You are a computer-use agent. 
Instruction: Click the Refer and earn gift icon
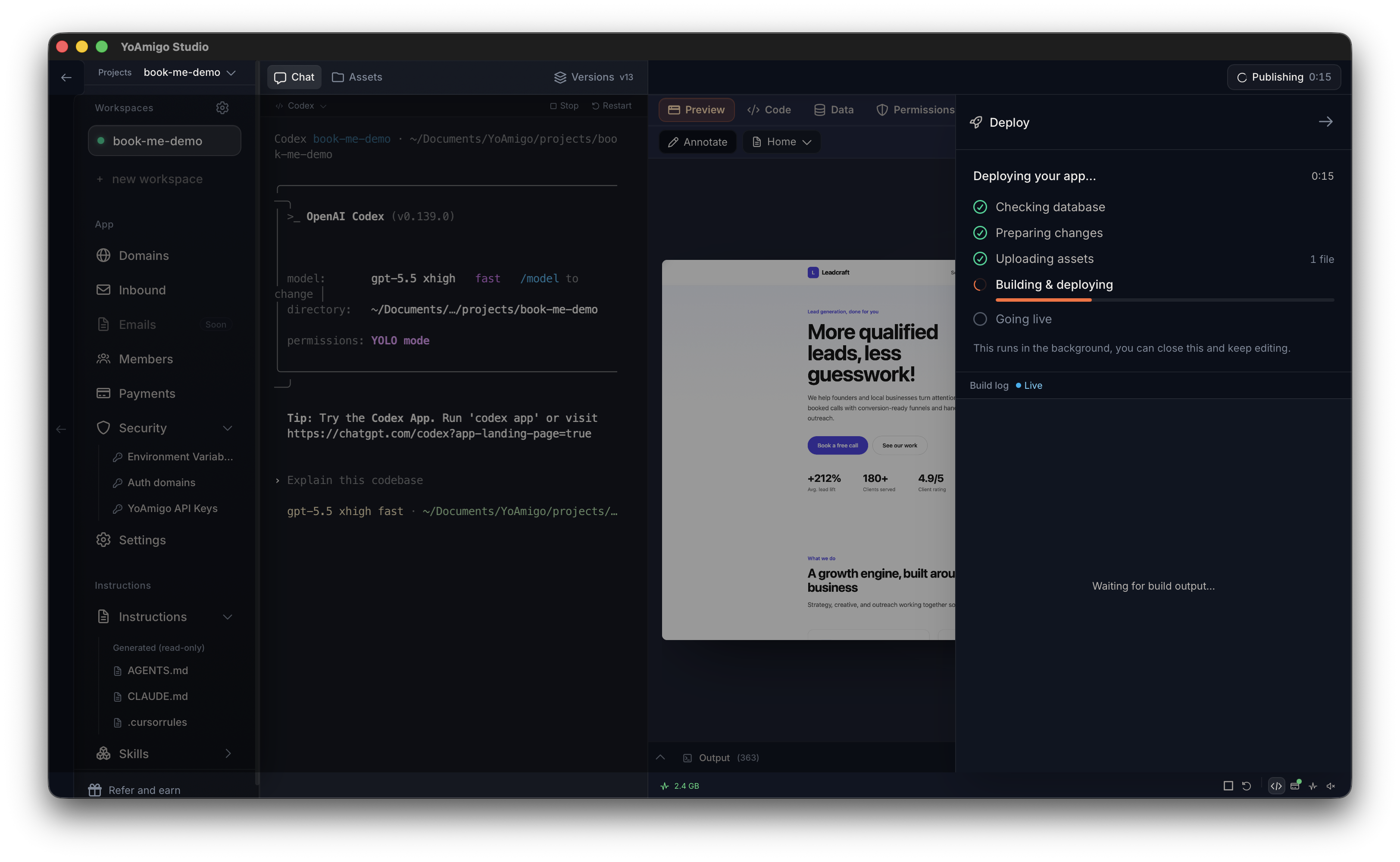(95, 790)
